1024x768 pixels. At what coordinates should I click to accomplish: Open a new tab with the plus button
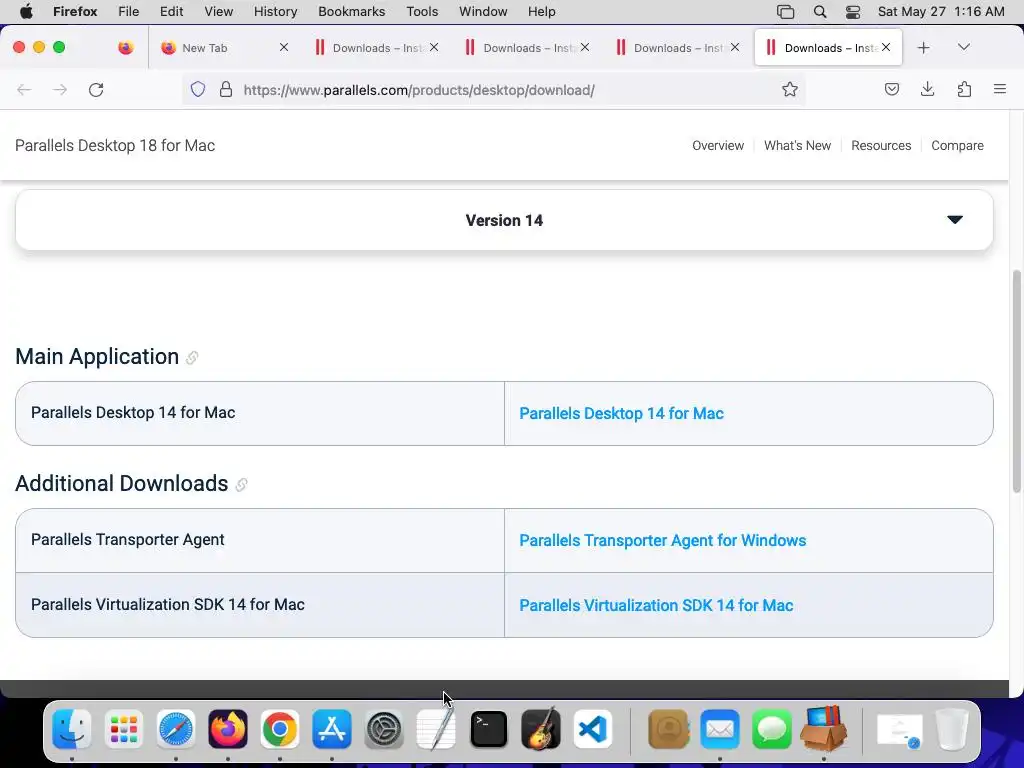923,48
